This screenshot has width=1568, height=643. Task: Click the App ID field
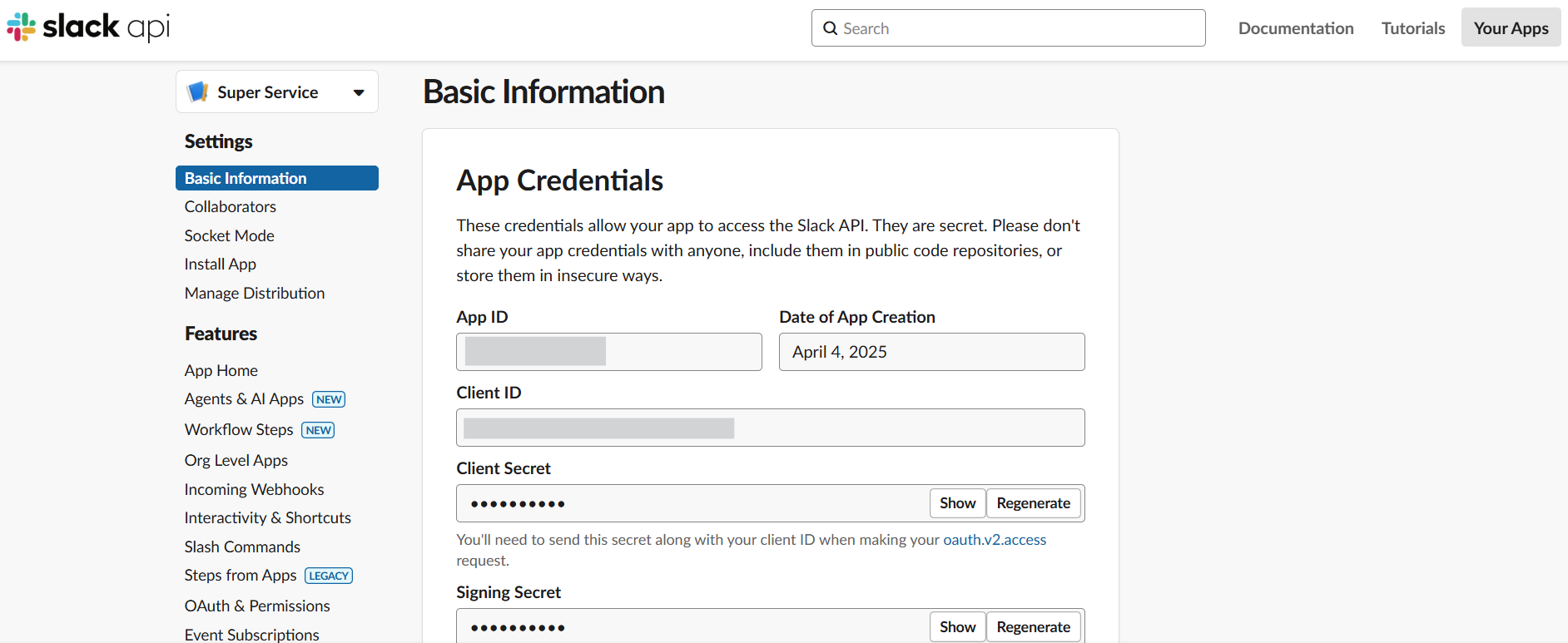coord(609,352)
